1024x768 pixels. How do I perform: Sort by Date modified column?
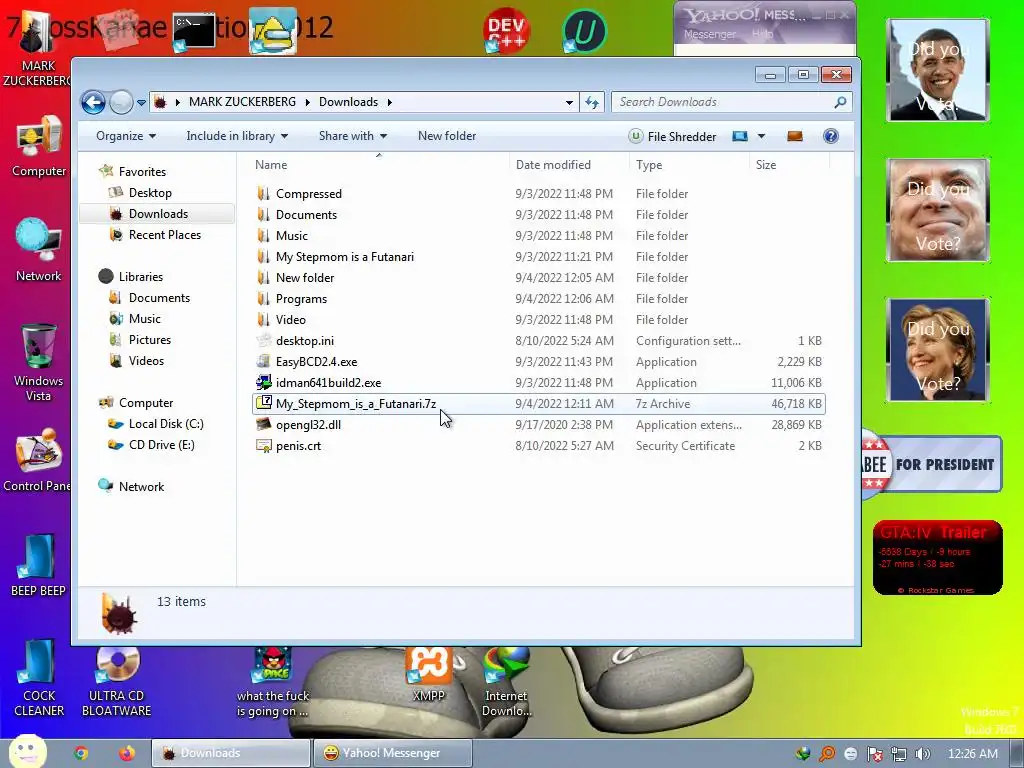point(569,165)
